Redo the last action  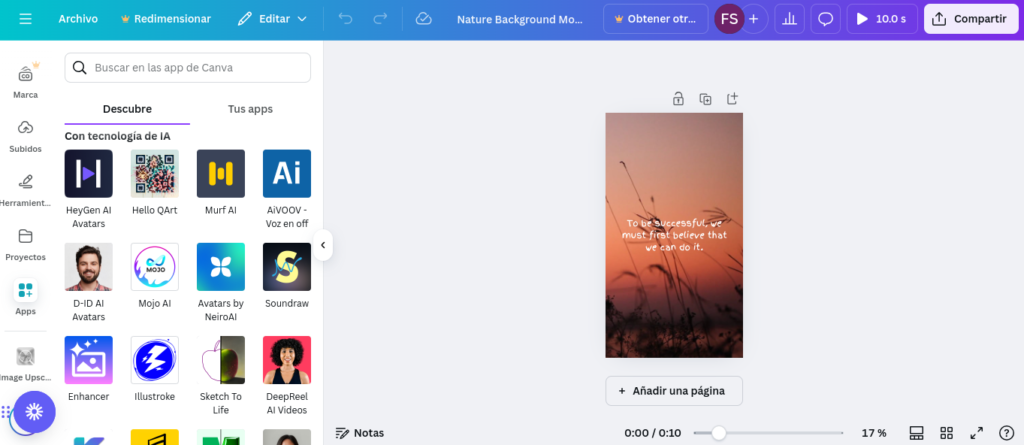pyautogui.click(x=379, y=19)
